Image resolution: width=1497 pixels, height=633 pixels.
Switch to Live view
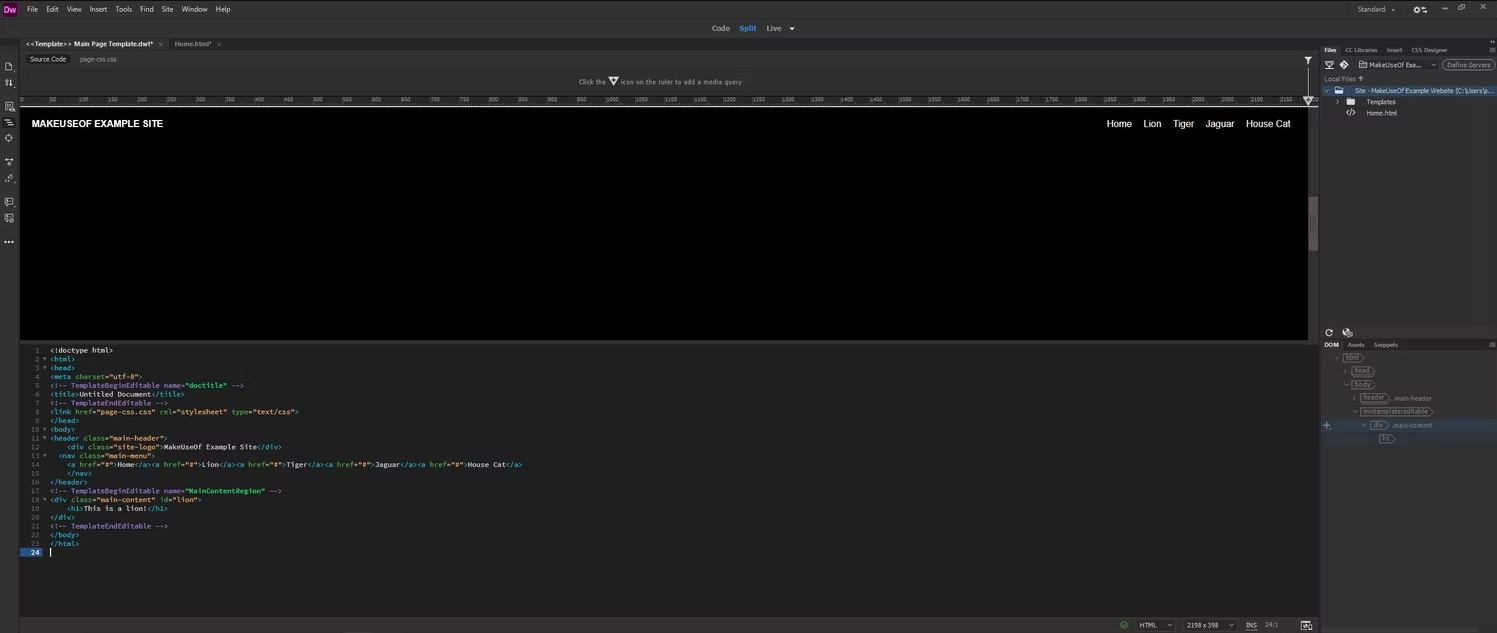(774, 28)
